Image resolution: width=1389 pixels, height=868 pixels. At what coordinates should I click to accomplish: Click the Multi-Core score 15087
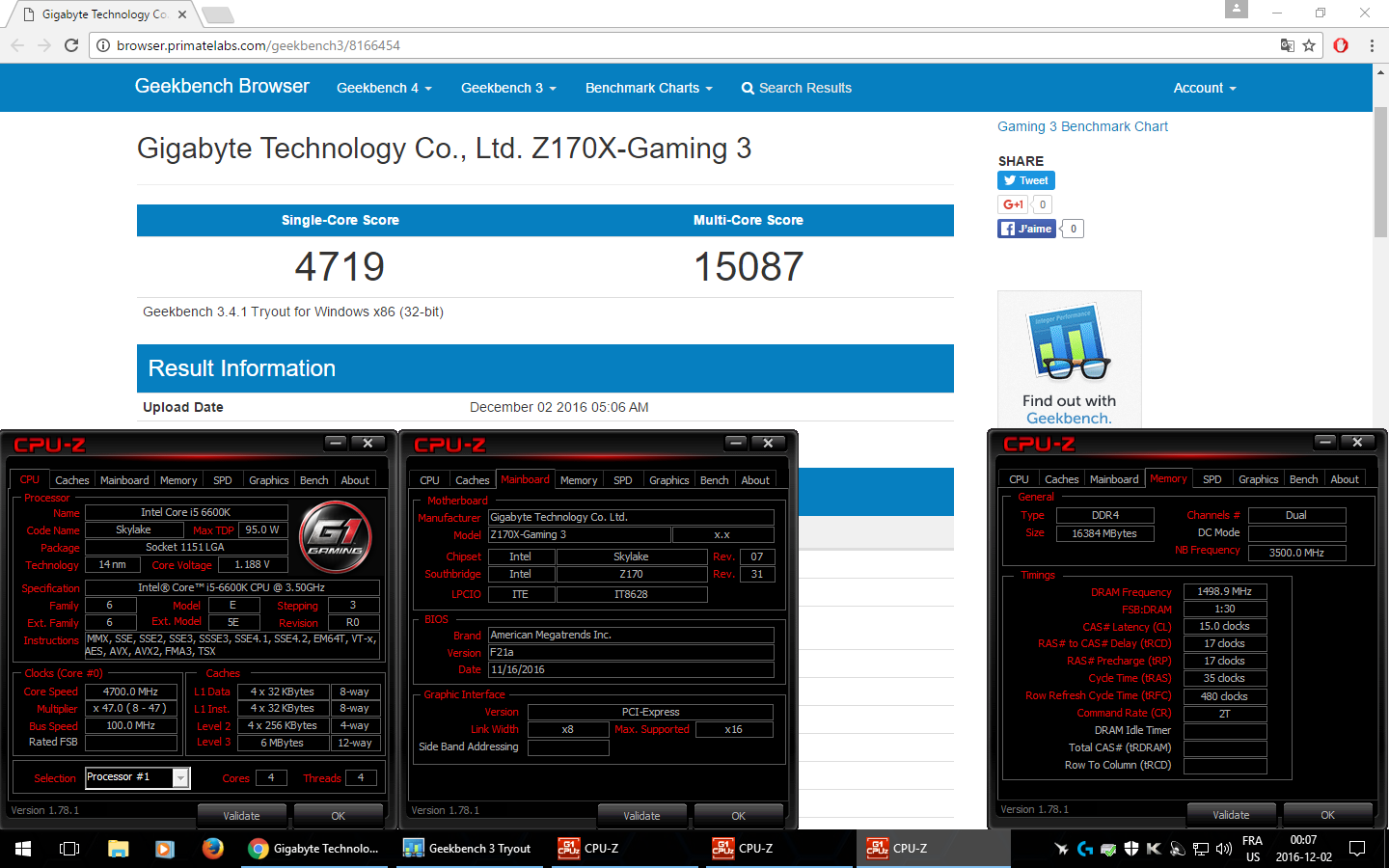pos(749,267)
